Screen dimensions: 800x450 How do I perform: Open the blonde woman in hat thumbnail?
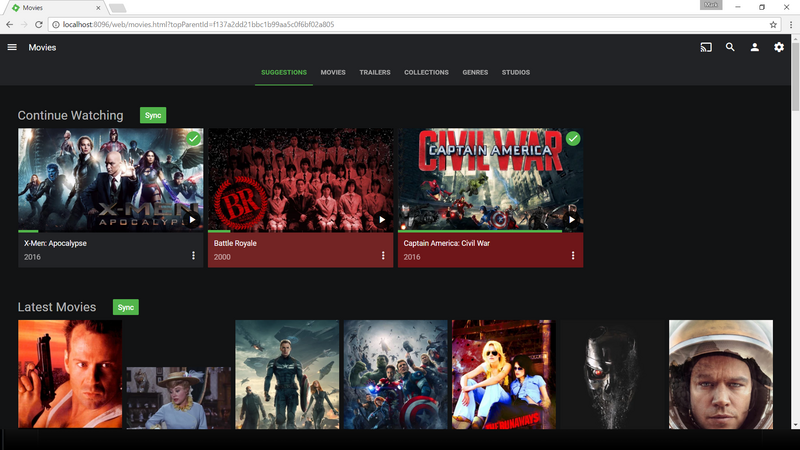pos(179,398)
